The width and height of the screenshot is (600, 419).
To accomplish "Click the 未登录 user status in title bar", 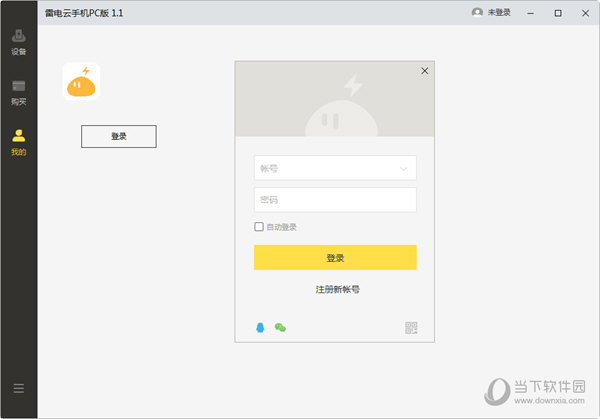I will 499,13.
